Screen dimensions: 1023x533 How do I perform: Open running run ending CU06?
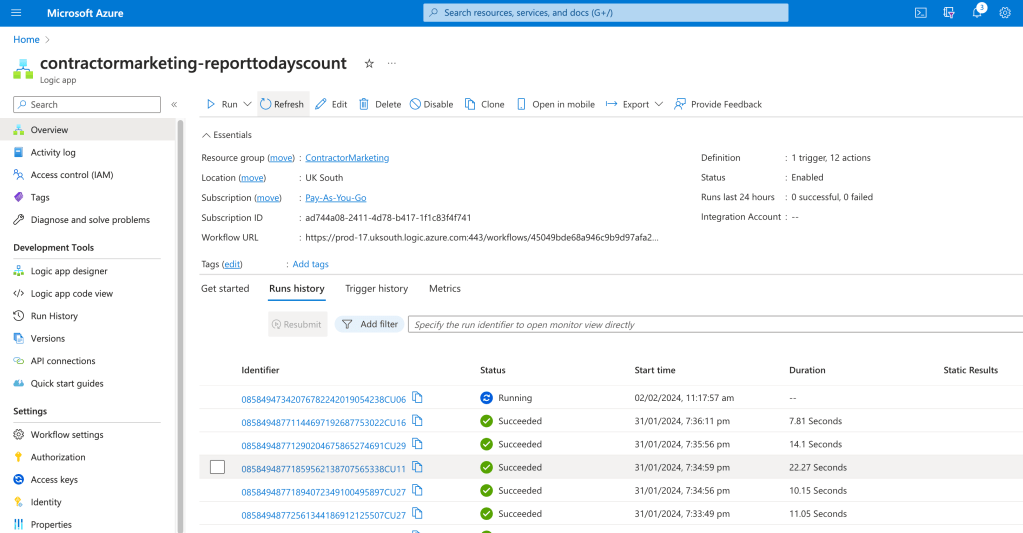click(324, 399)
